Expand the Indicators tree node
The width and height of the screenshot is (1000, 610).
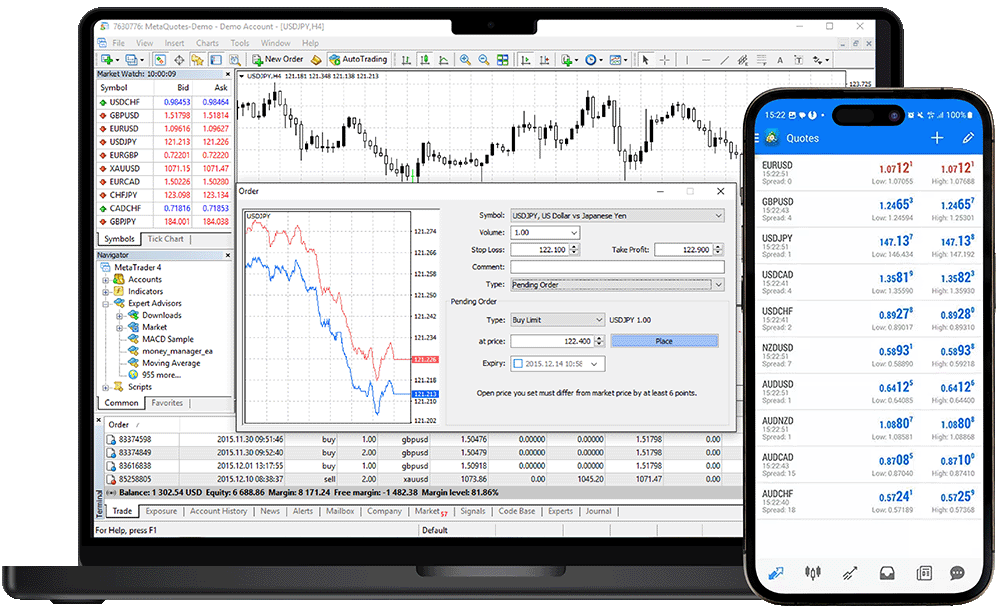(x=107, y=291)
